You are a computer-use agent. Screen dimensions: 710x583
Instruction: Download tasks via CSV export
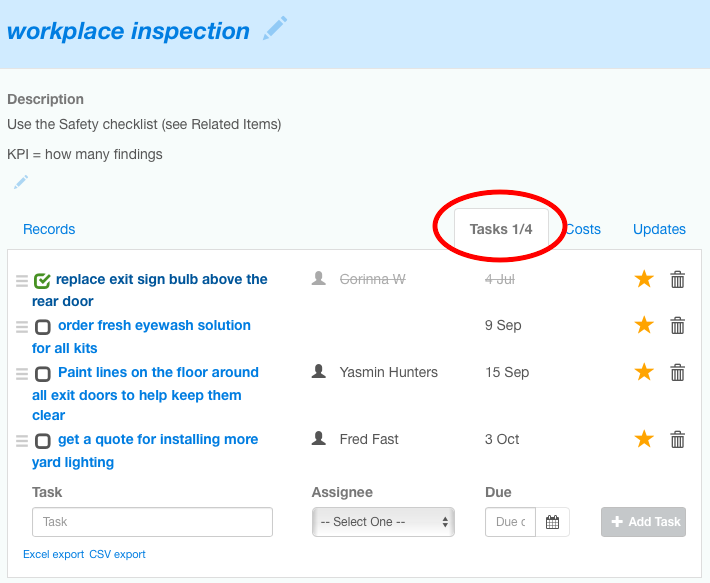point(117,554)
